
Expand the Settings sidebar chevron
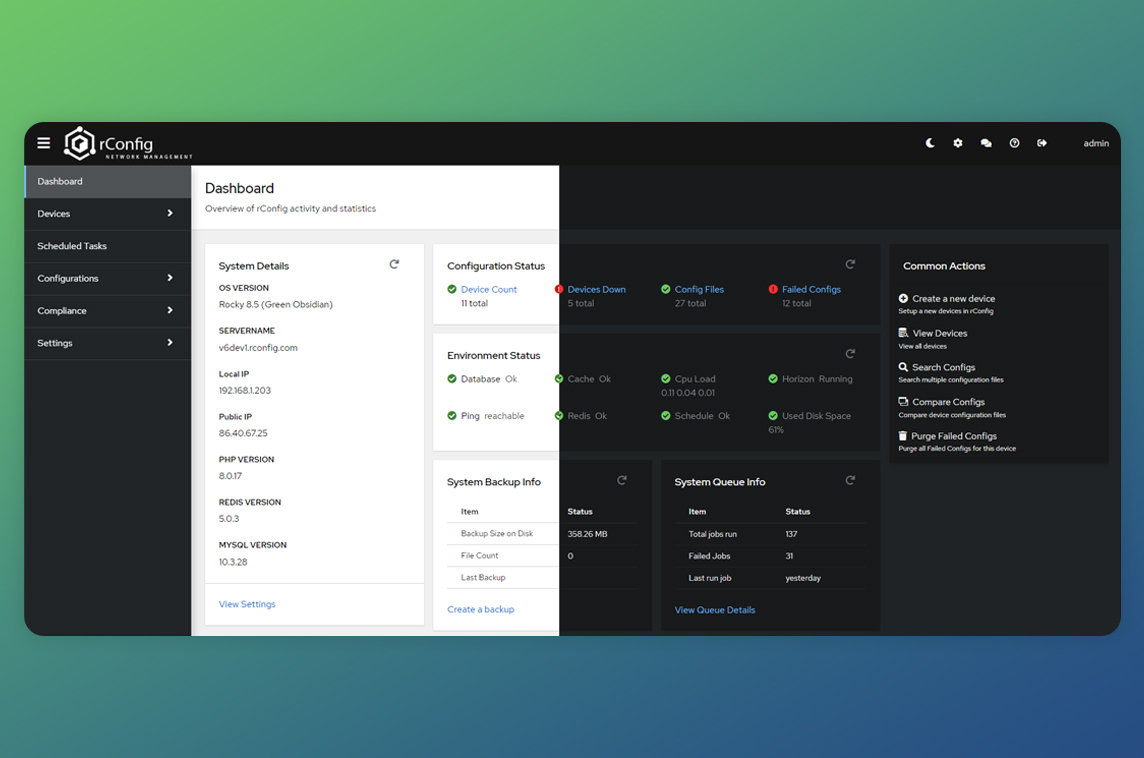coord(170,342)
